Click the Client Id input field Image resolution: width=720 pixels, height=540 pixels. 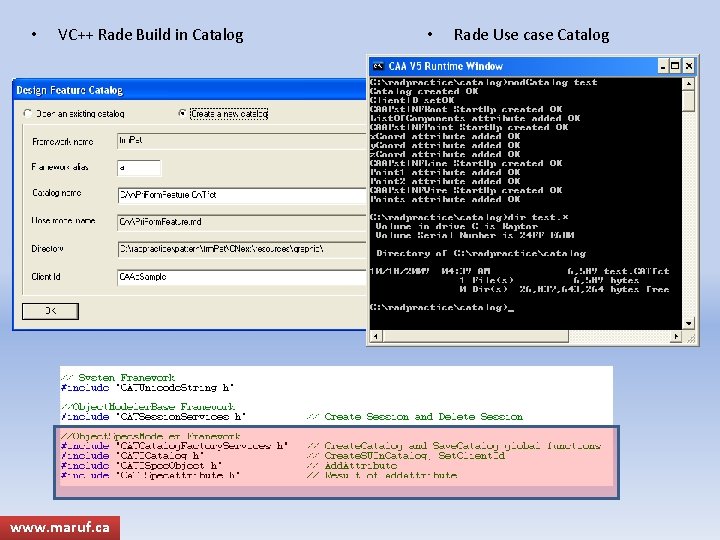[242, 277]
